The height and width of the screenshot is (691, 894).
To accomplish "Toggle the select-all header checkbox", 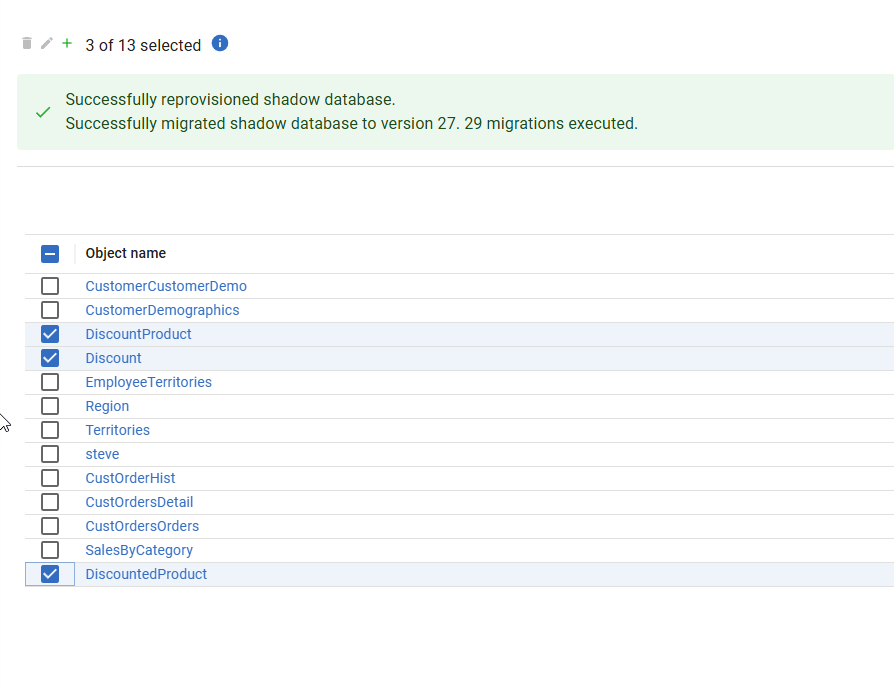I will point(50,254).
